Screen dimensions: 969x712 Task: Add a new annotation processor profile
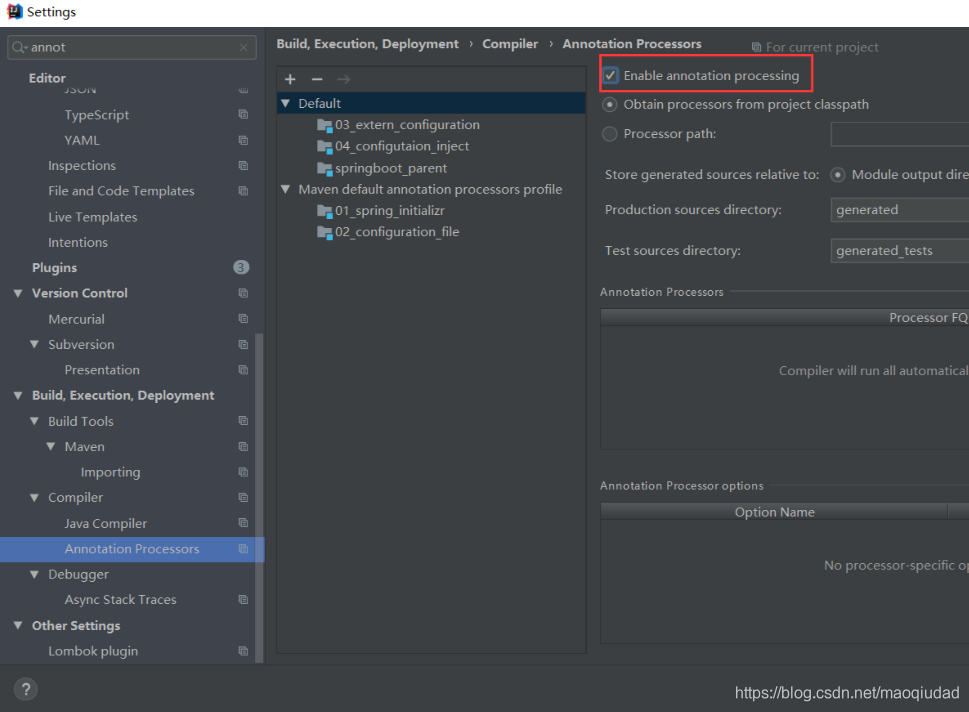pyautogui.click(x=290, y=79)
